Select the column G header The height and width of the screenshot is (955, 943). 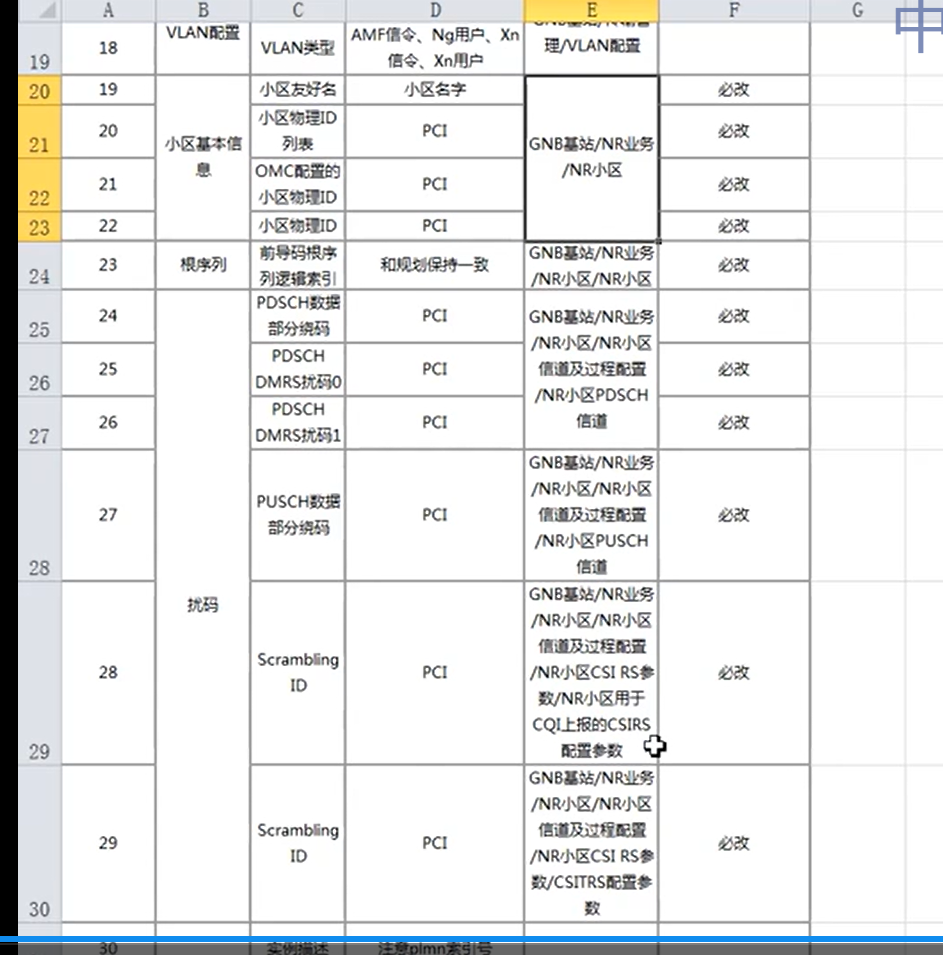pyautogui.click(x=857, y=11)
